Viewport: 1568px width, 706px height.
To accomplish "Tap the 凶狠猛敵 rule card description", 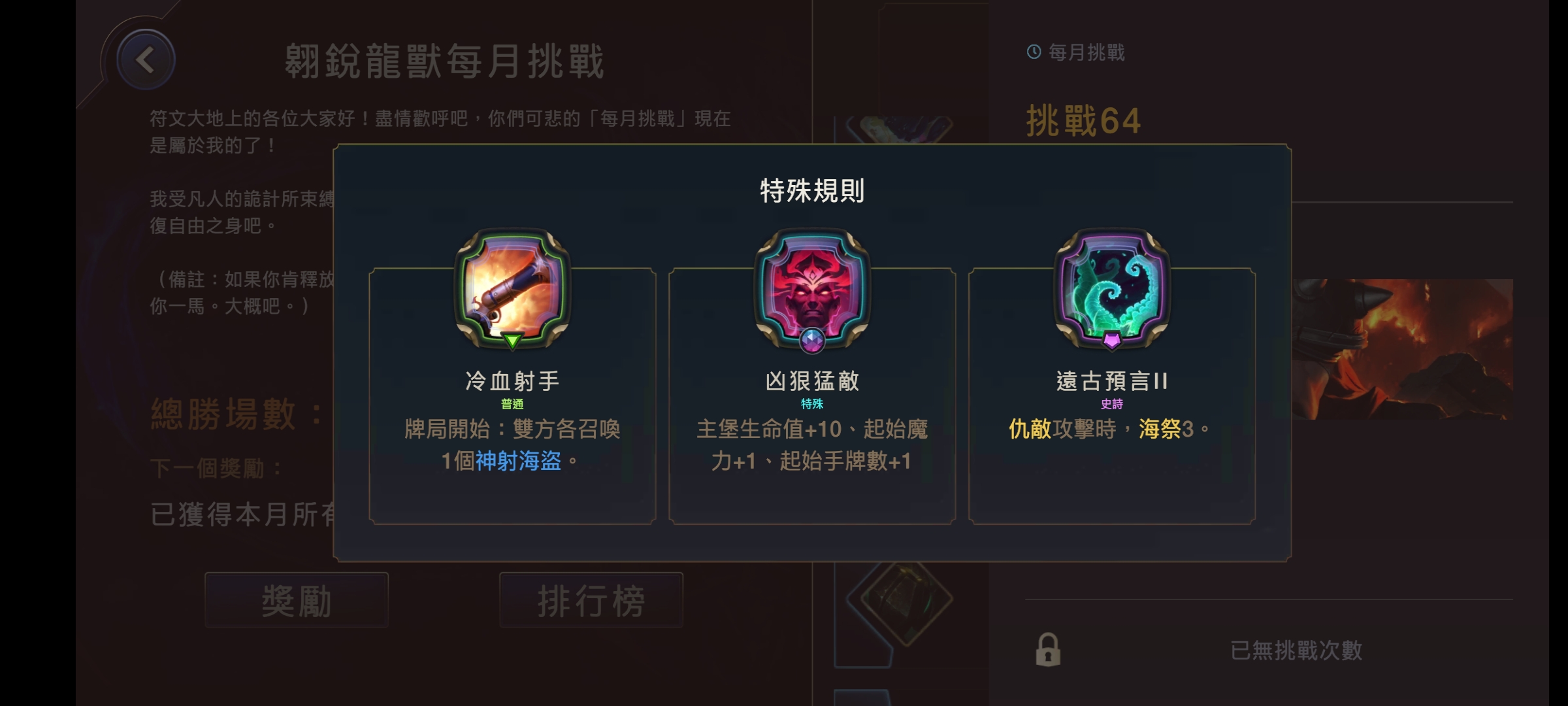I will coord(812,445).
